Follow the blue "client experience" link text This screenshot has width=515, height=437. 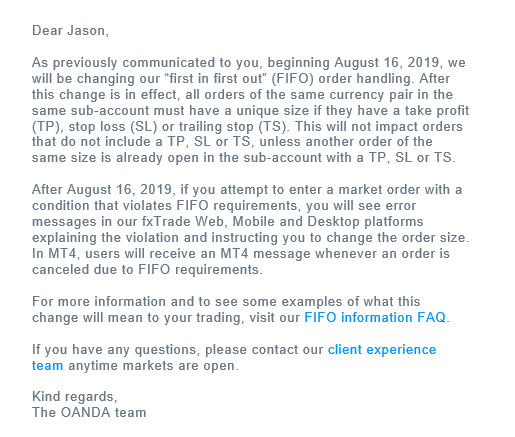[x=382, y=350]
